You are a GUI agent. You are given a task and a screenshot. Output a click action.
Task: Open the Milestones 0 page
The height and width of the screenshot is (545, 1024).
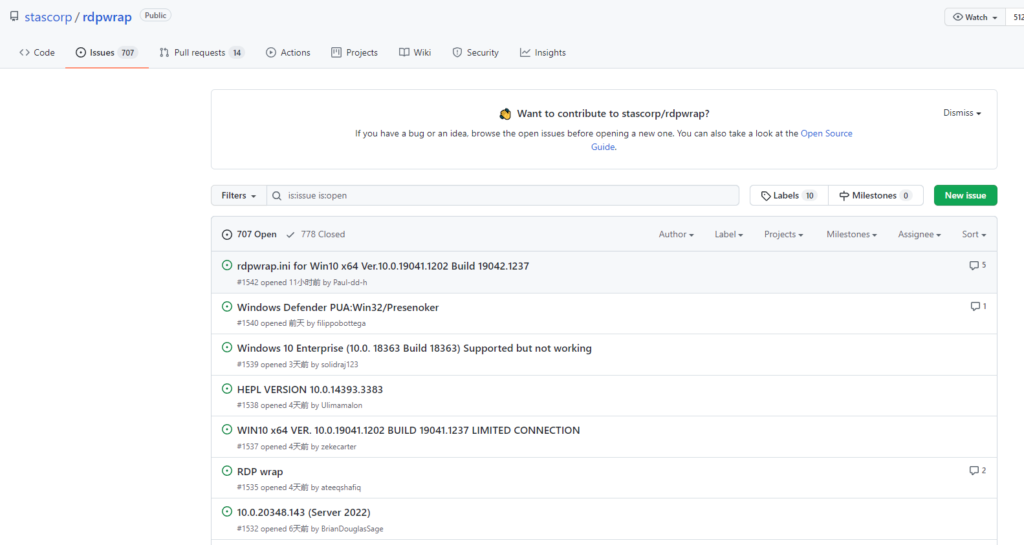(x=876, y=195)
